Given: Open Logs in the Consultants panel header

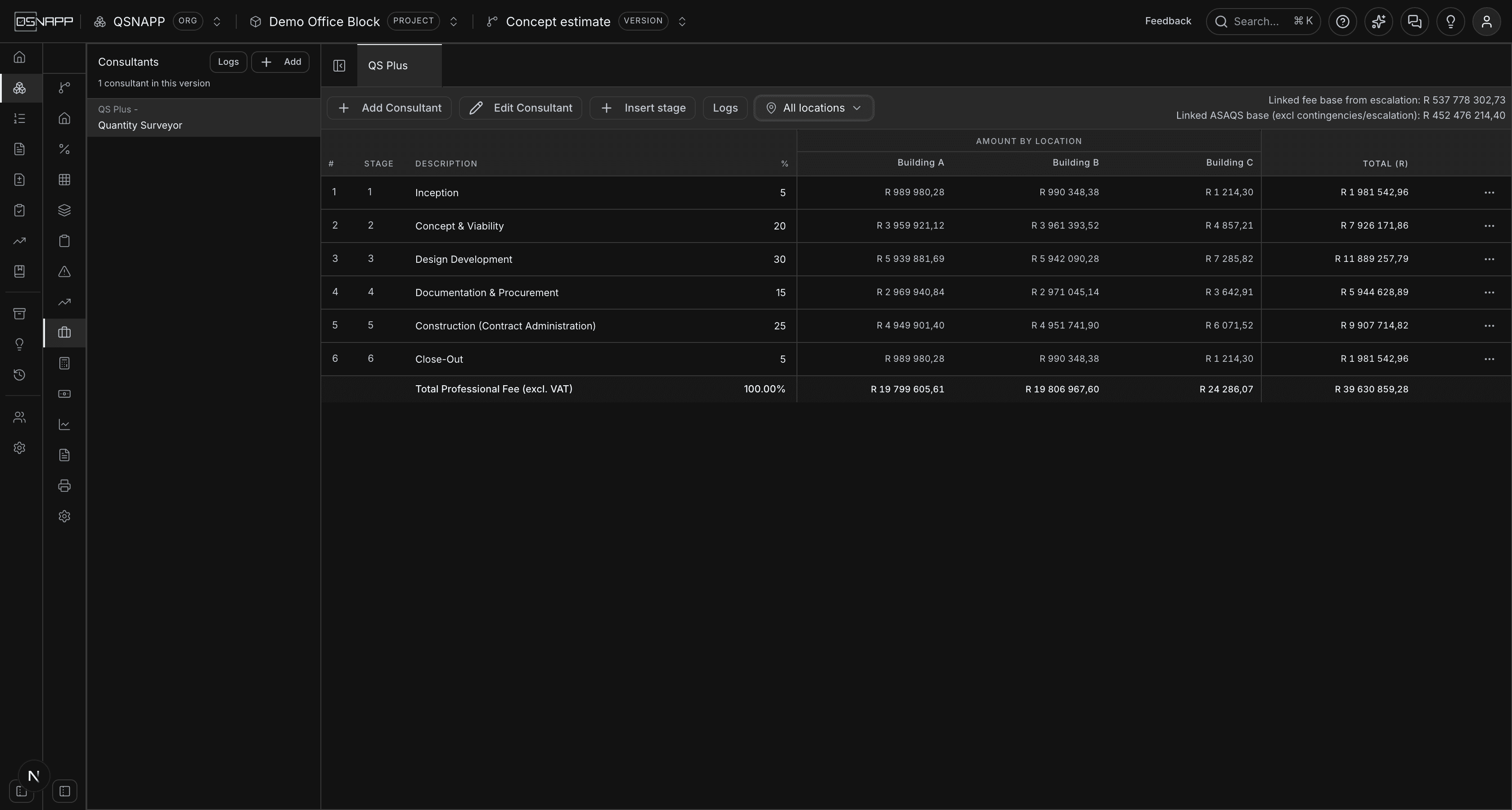Looking at the screenshot, I should [x=228, y=62].
